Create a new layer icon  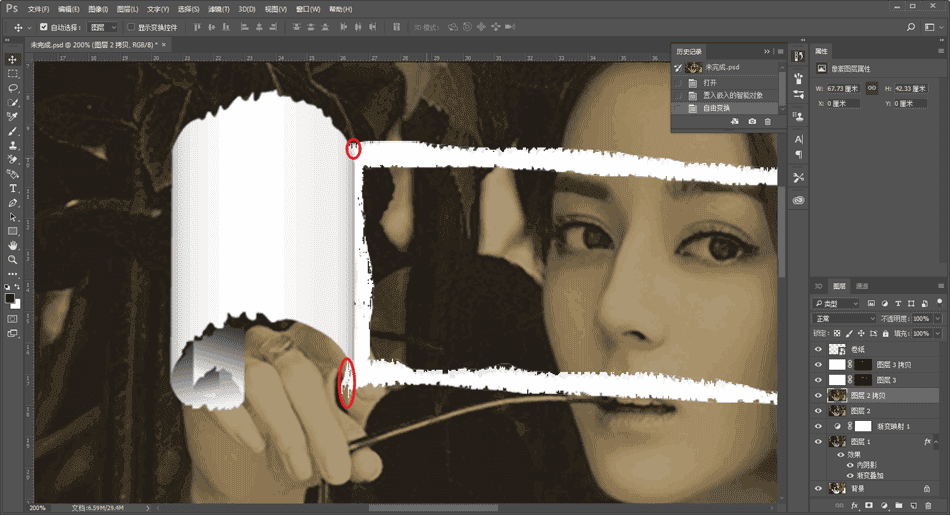tap(914, 505)
